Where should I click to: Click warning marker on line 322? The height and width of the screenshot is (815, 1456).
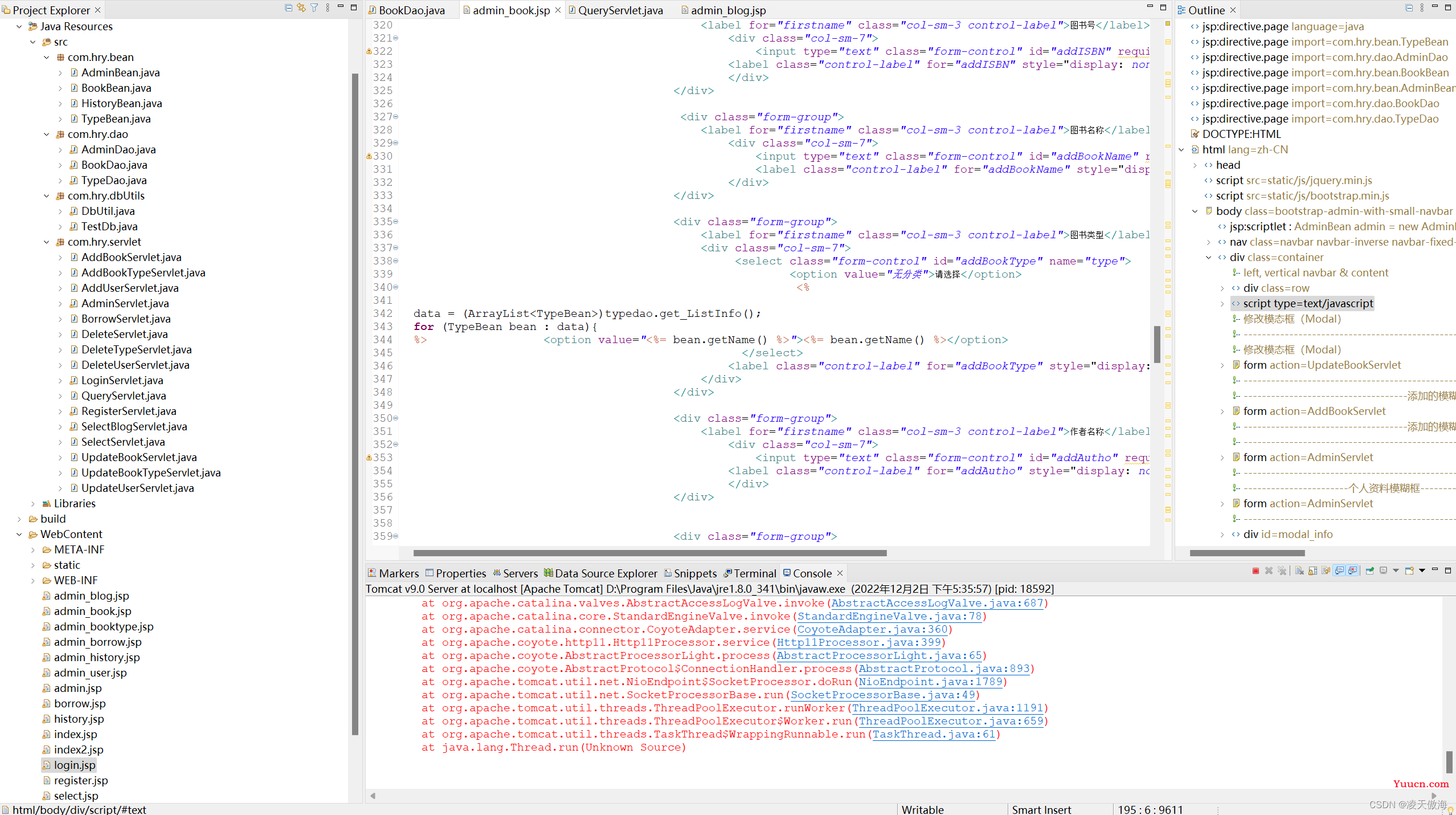click(369, 51)
